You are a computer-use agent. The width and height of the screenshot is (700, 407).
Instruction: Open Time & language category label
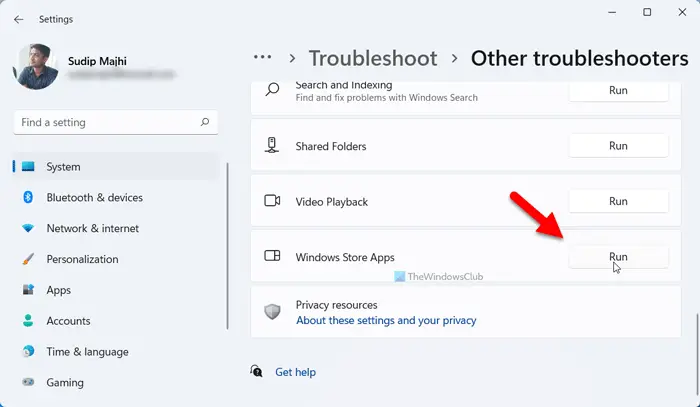point(88,352)
